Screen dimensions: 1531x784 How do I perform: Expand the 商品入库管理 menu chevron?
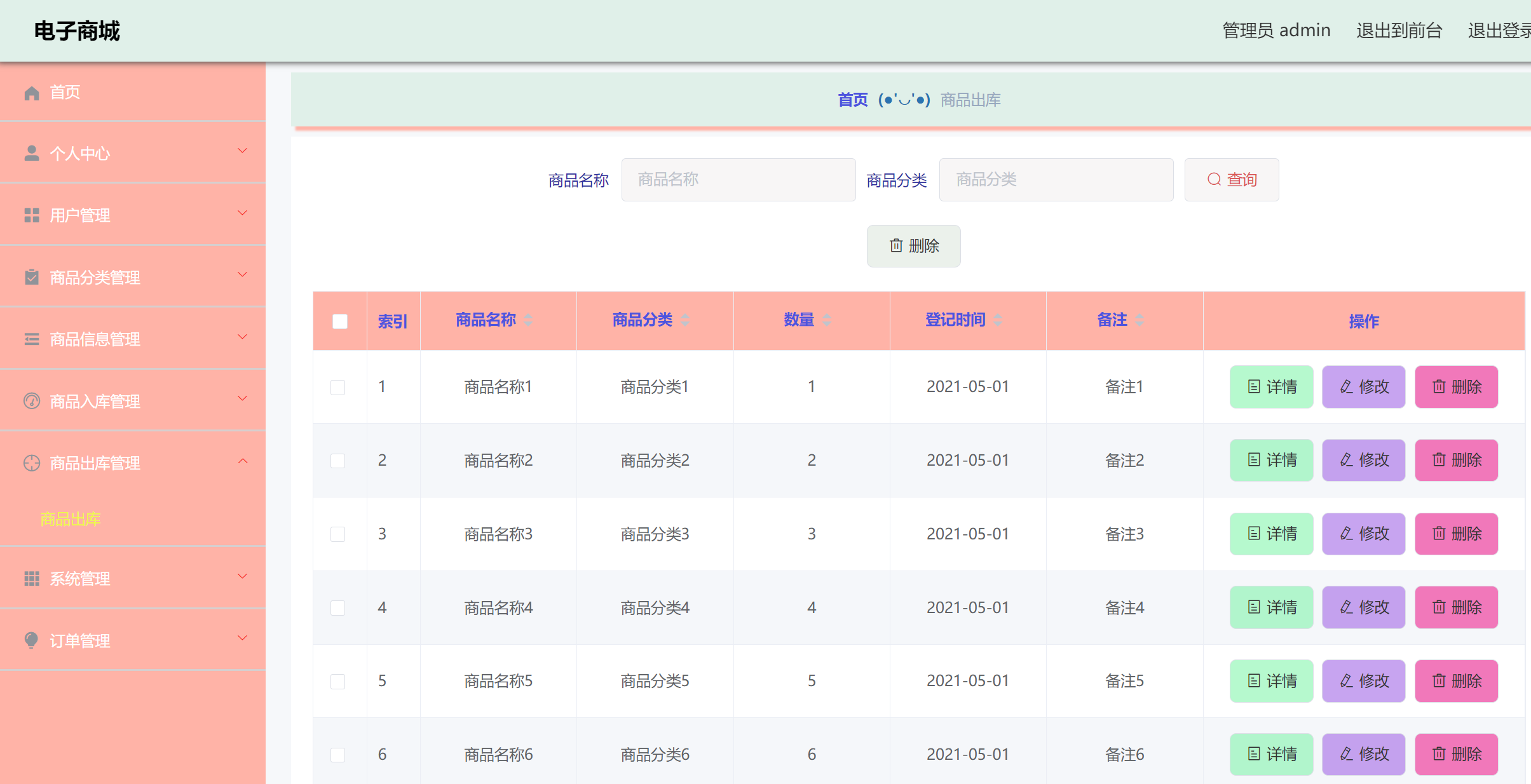(242, 399)
